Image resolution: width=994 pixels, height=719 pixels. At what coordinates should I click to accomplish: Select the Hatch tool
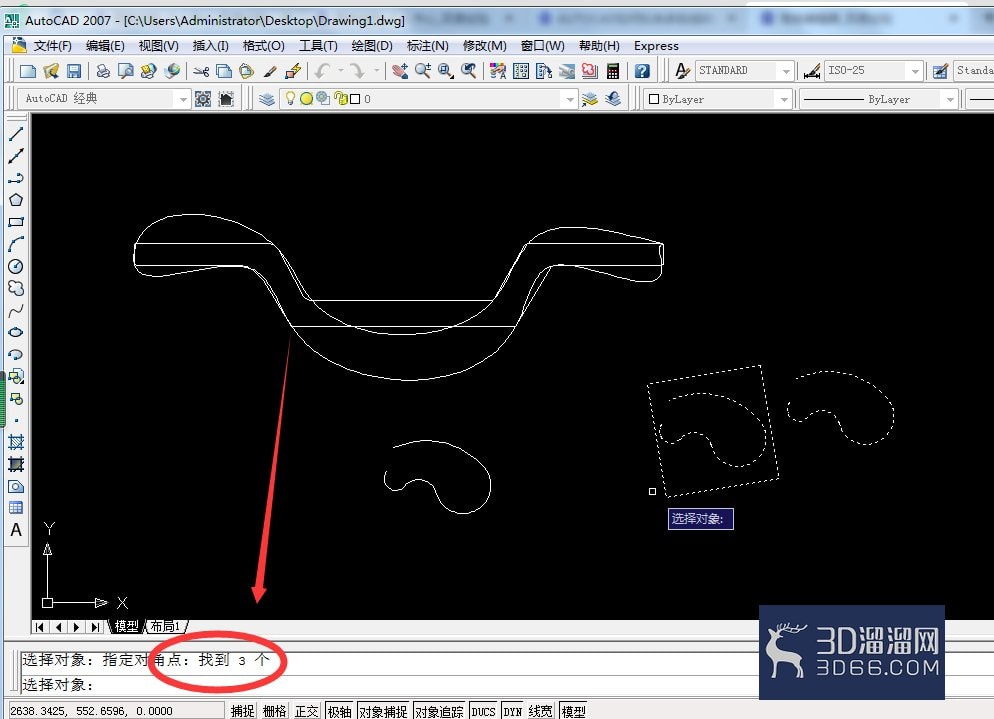(x=16, y=442)
